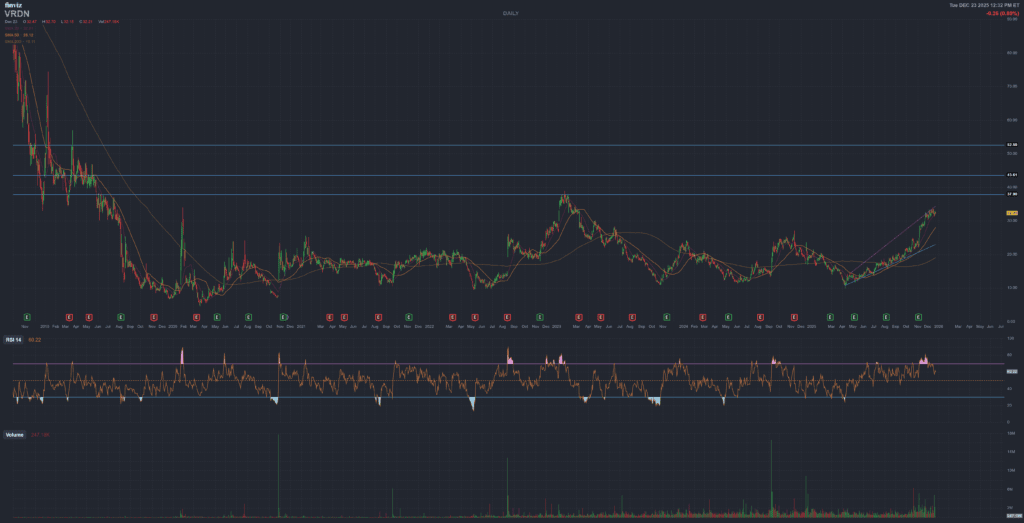This screenshot has height=523, width=1024.
Task: Click the yellow current price tag
Action: (1011, 213)
